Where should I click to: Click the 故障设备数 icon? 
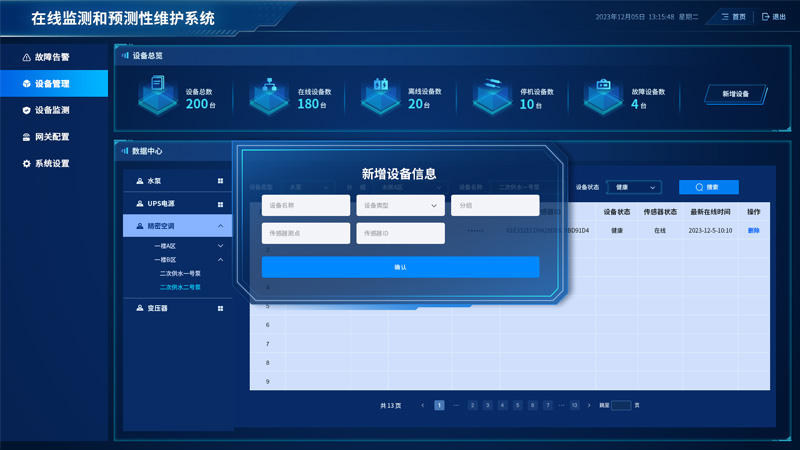click(603, 95)
